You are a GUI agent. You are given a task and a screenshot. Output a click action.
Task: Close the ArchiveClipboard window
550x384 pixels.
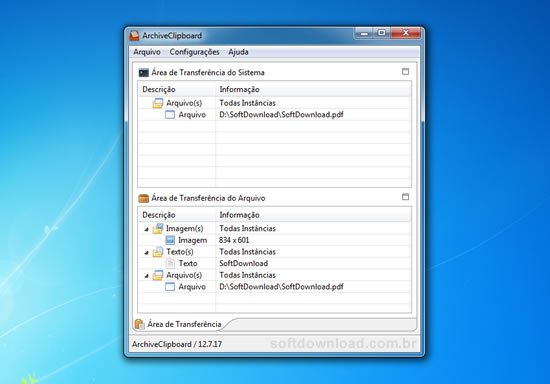pyautogui.click(x=405, y=33)
